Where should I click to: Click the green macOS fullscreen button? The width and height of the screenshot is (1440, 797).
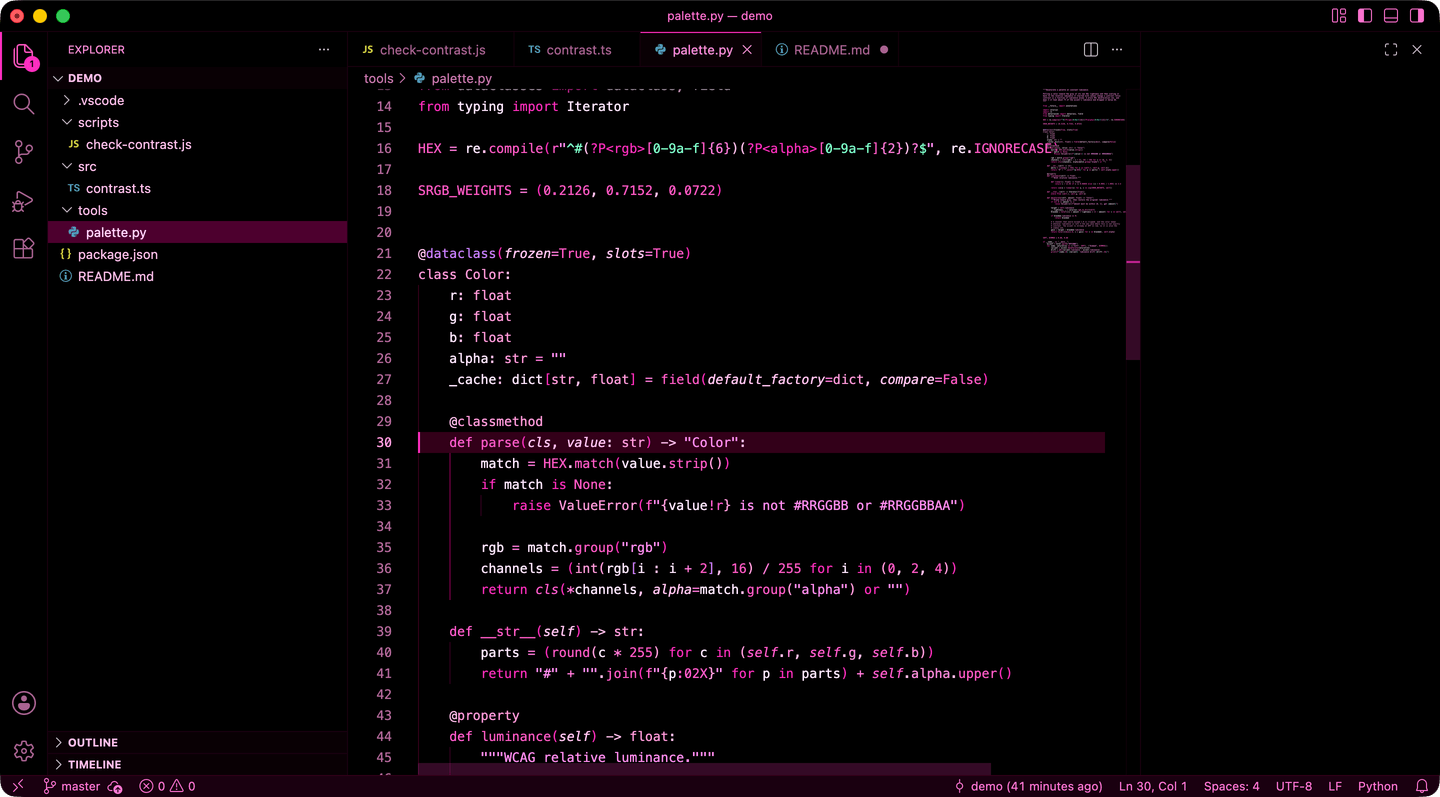pyautogui.click(x=63, y=16)
